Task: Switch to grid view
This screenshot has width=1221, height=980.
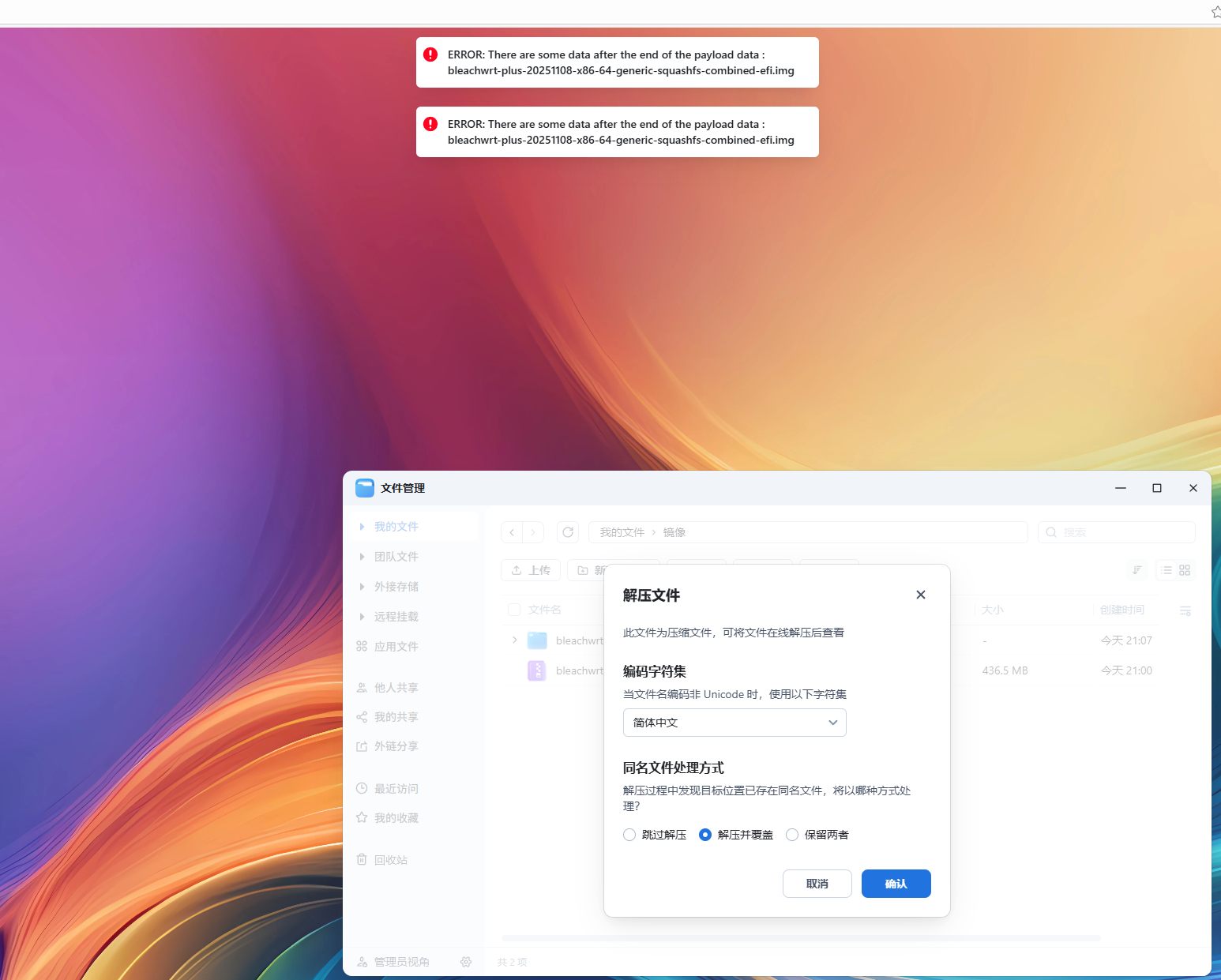Action: [1185, 570]
